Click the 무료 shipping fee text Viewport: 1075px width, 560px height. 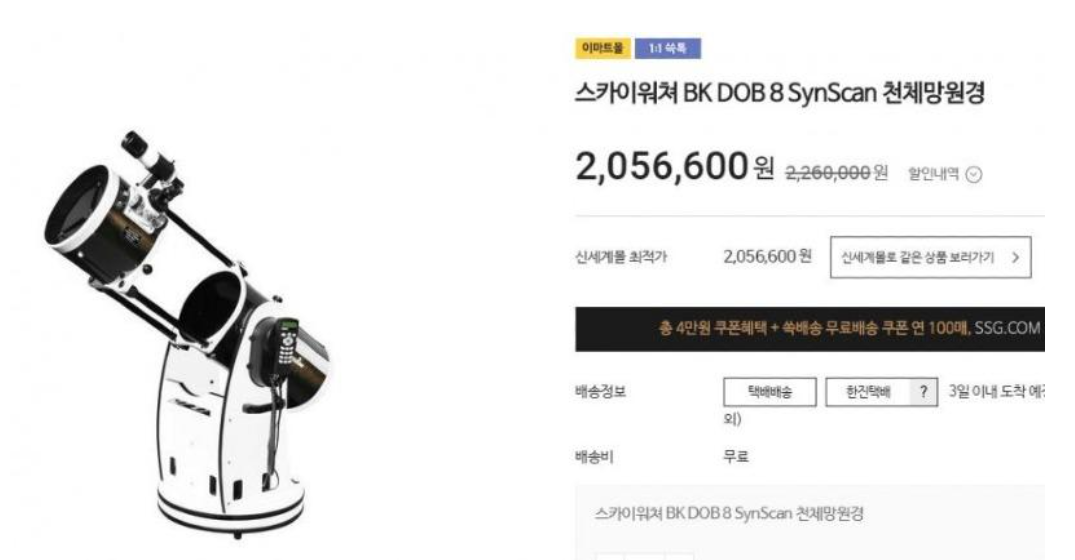coord(736,456)
